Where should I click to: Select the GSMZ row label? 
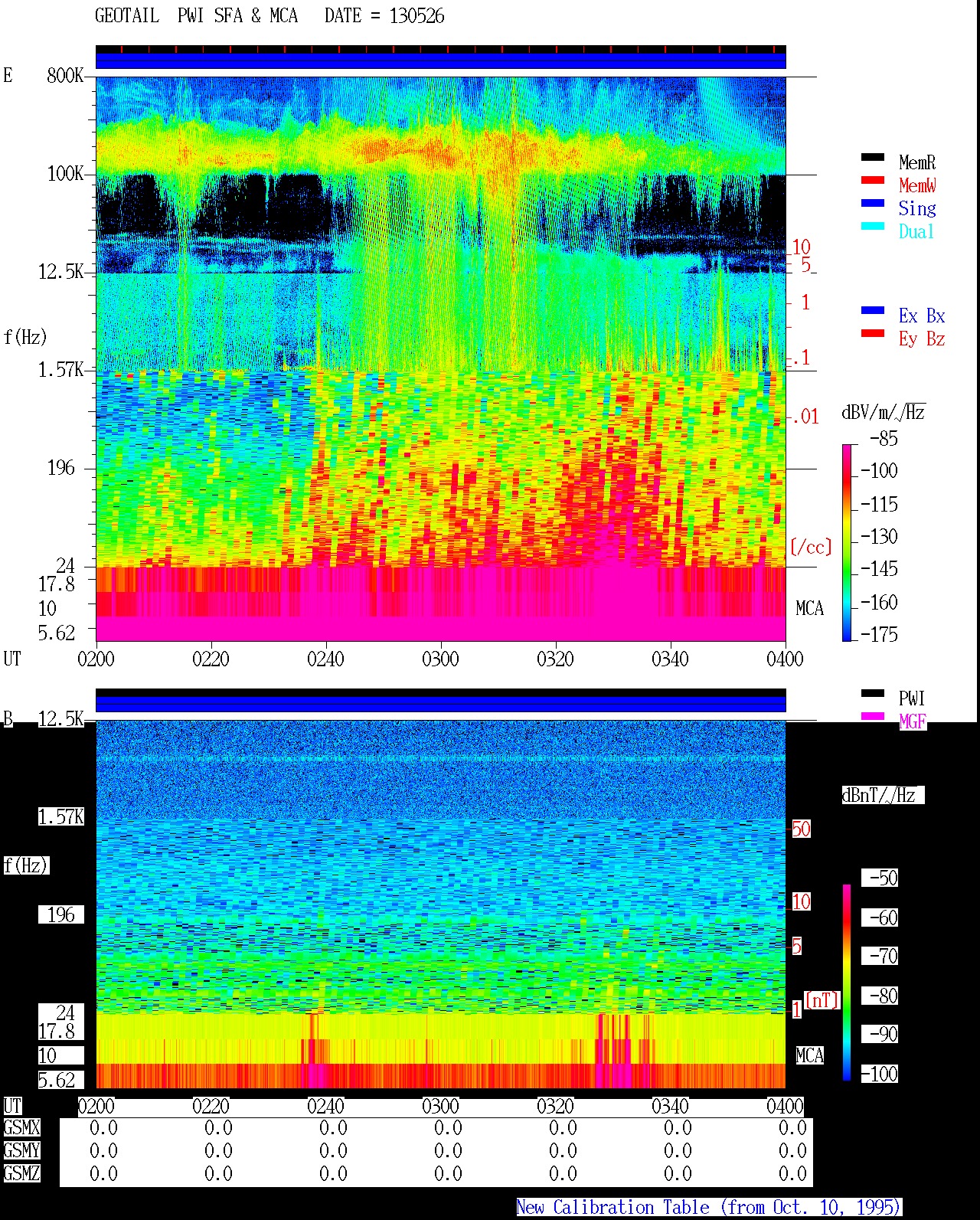(x=21, y=1174)
